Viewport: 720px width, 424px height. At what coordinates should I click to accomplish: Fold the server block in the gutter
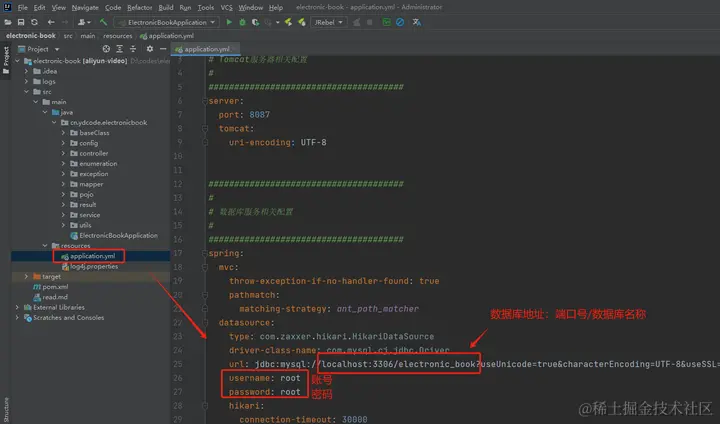pyautogui.click(x=205, y=101)
